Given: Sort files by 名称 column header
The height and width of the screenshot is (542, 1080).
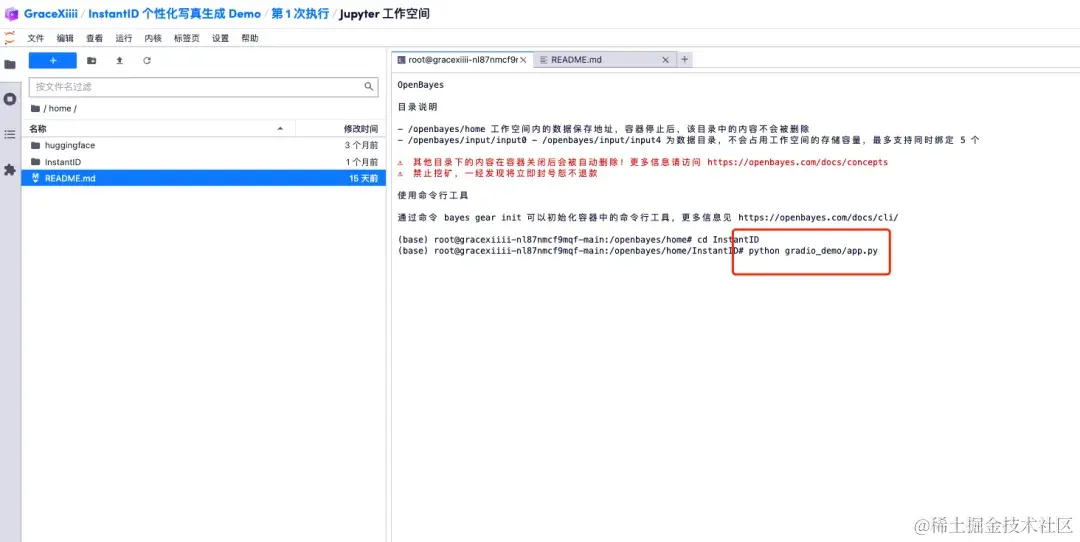Looking at the screenshot, I should [x=158, y=129].
